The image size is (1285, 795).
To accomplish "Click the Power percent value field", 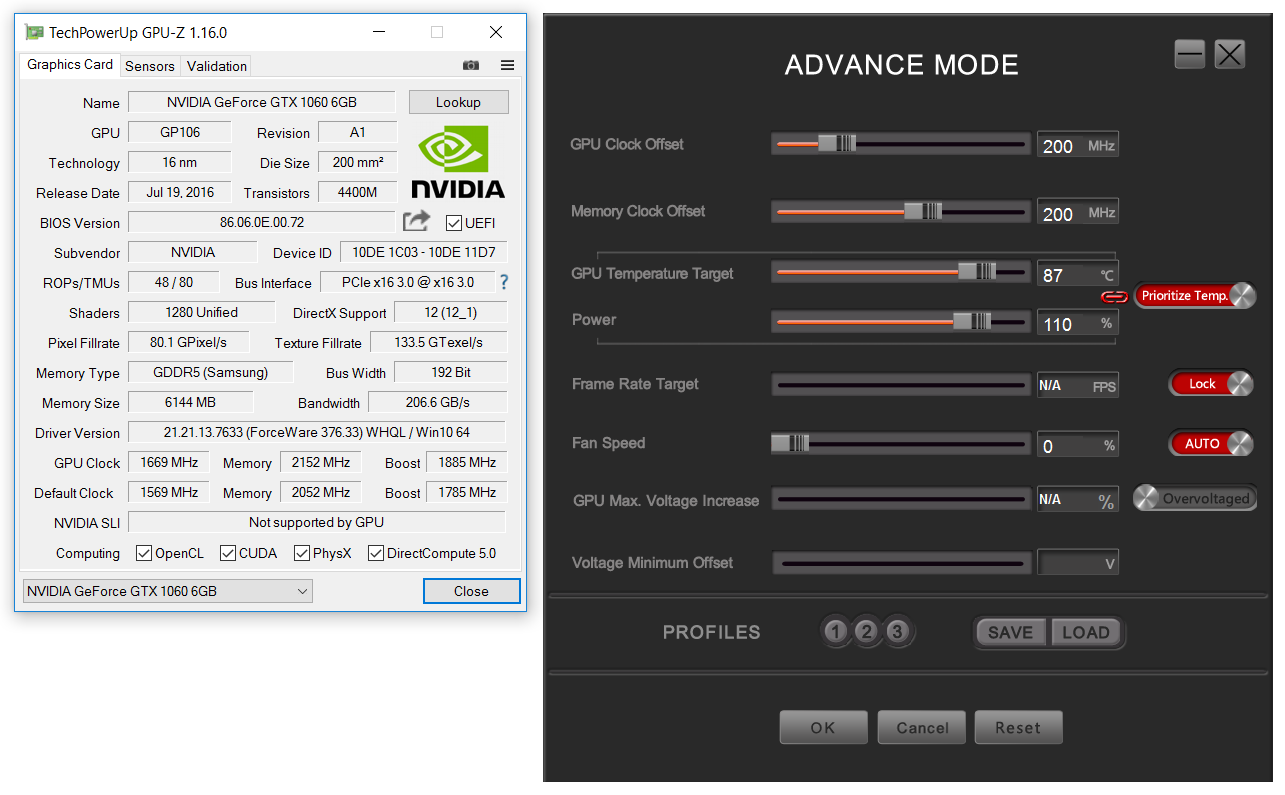I will 1078,324.
